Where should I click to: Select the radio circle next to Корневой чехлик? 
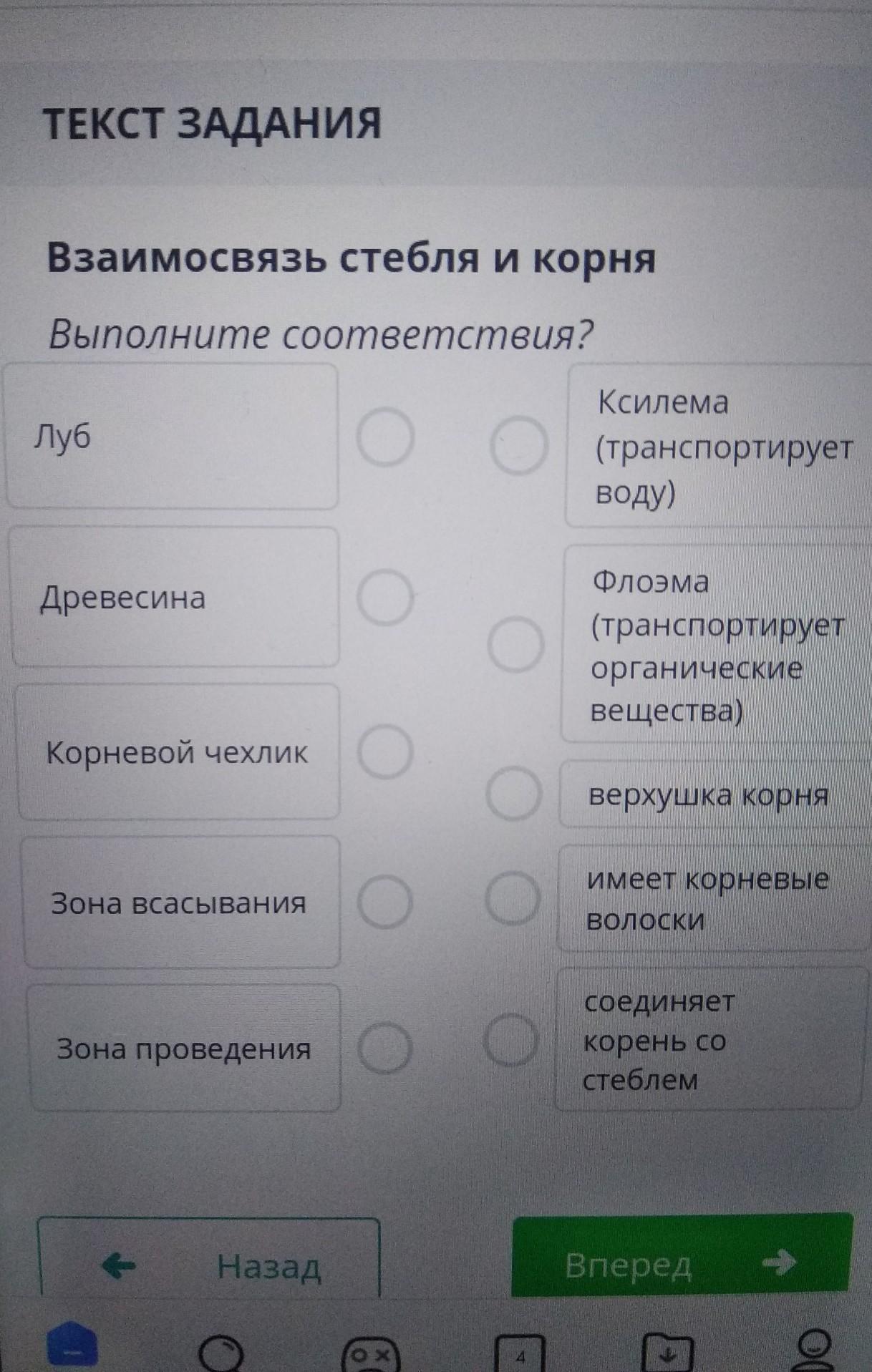coord(385,751)
